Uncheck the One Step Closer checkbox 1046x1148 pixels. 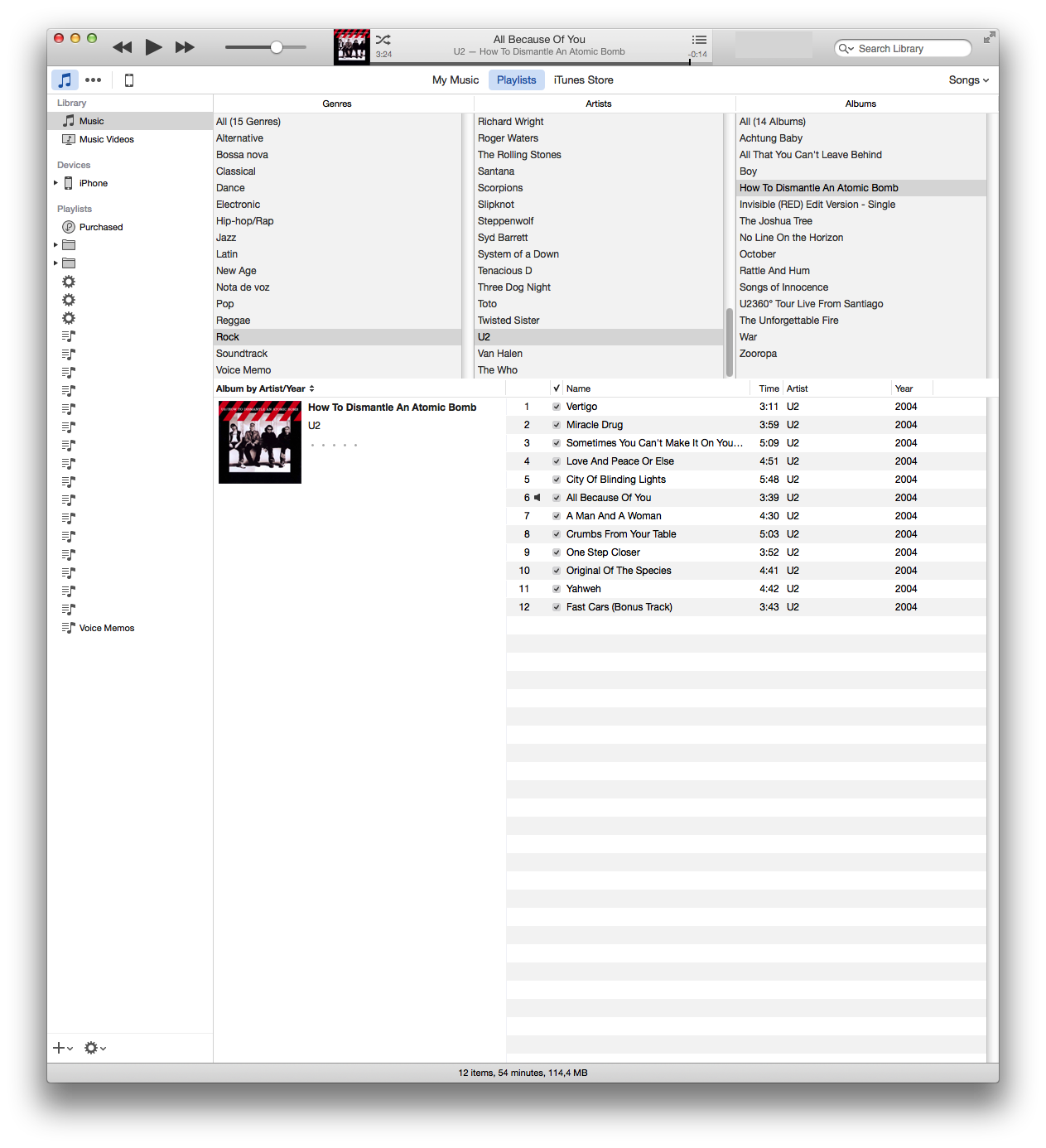point(557,552)
